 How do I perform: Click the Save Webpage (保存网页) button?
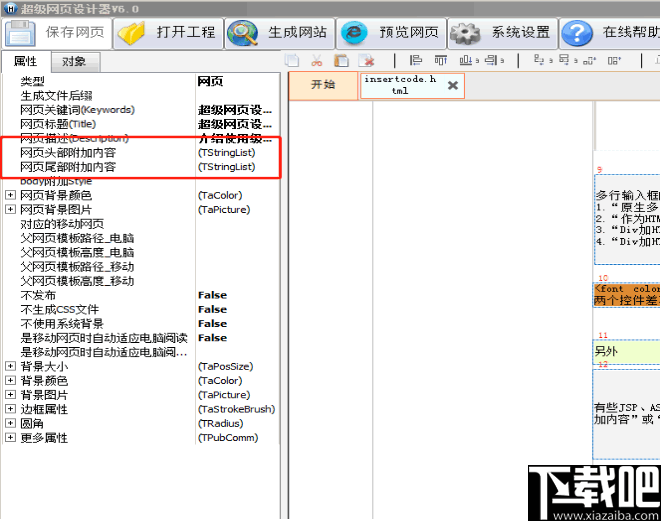pos(57,33)
